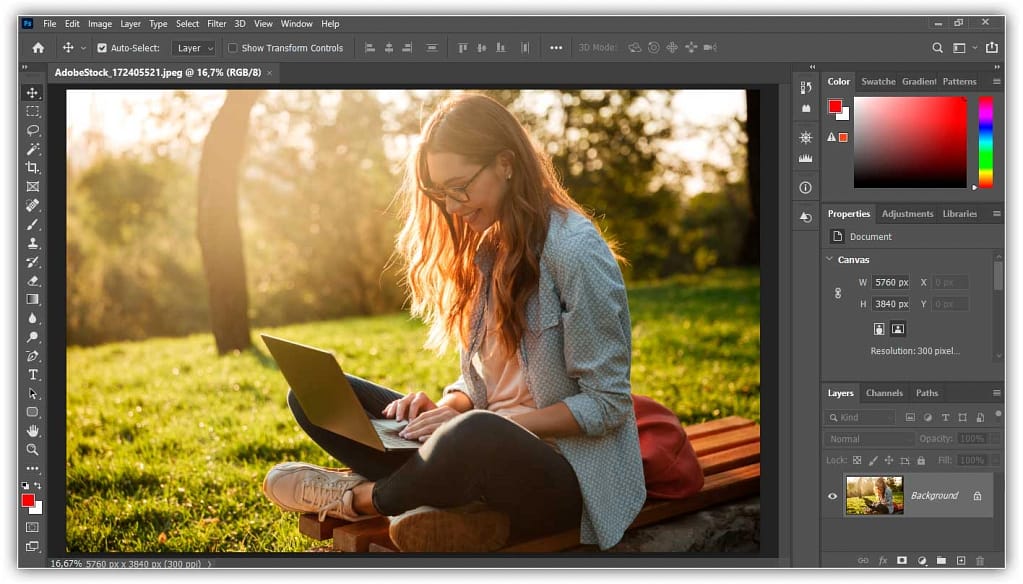Click the Add layer mask icon
1023x584 pixels.
pyautogui.click(x=902, y=561)
